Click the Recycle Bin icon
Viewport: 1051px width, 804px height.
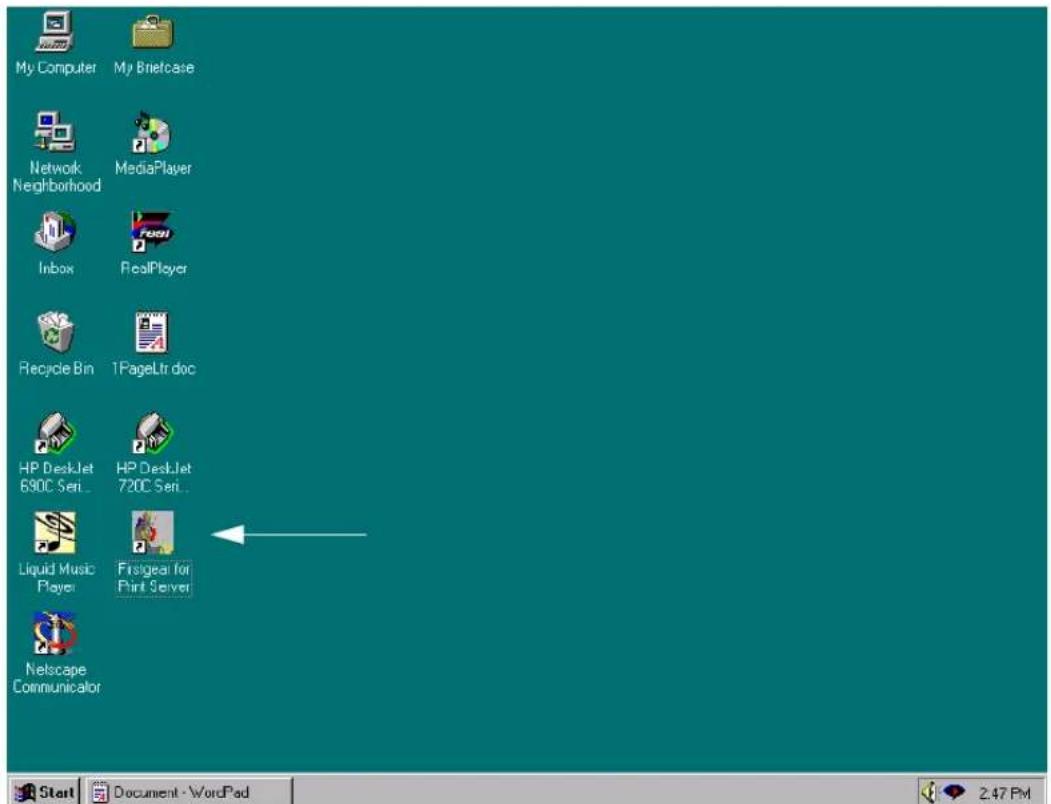coord(55,332)
